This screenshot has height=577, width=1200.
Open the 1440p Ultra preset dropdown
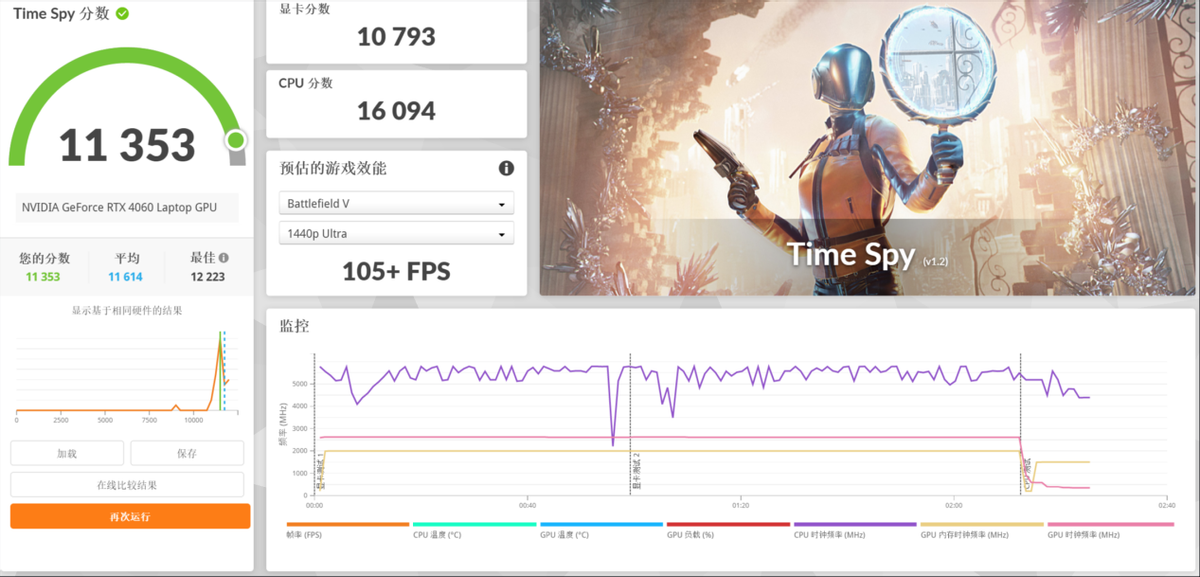coord(396,233)
